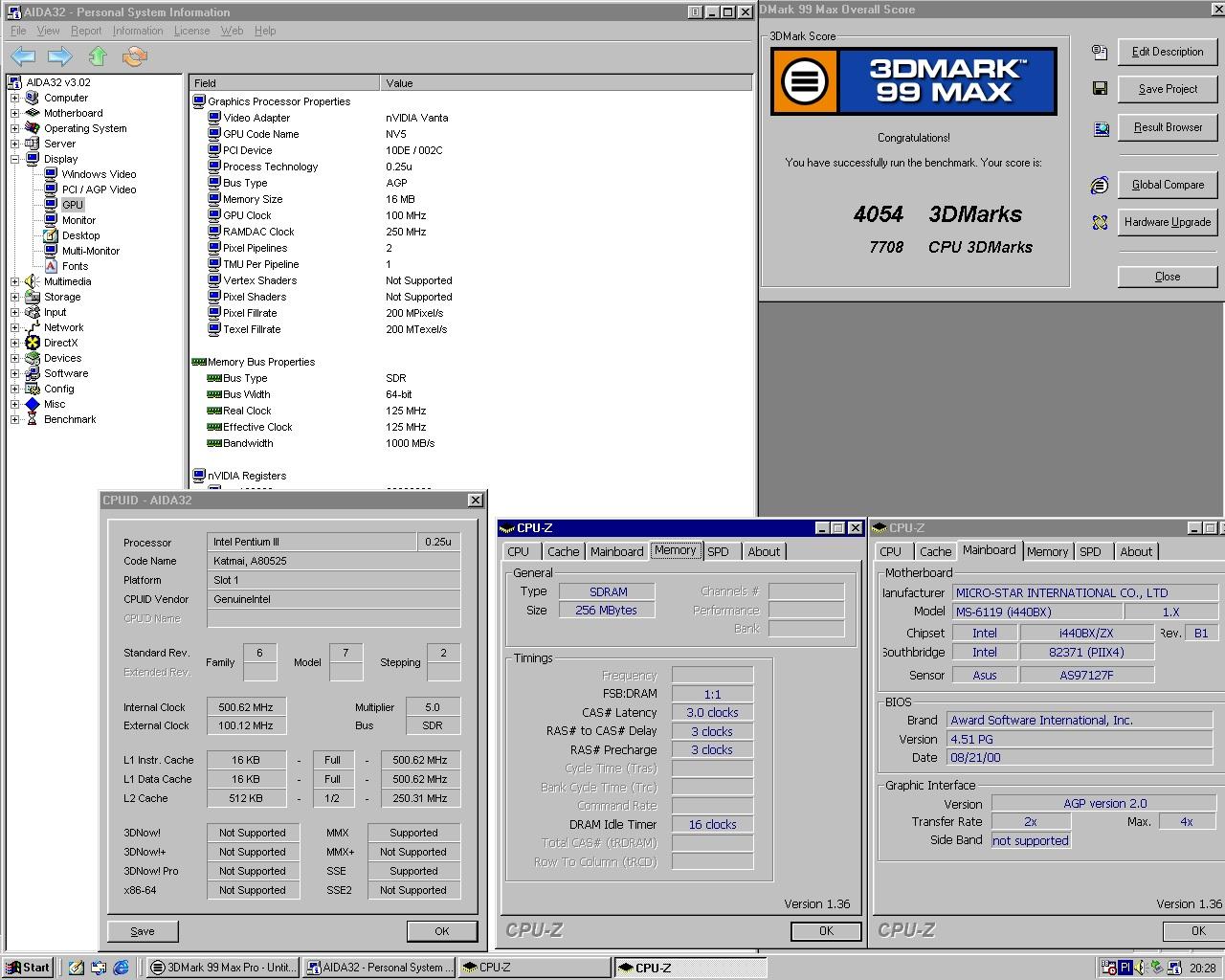Select Monitor in the Display tree

click(x=78, y=220)
